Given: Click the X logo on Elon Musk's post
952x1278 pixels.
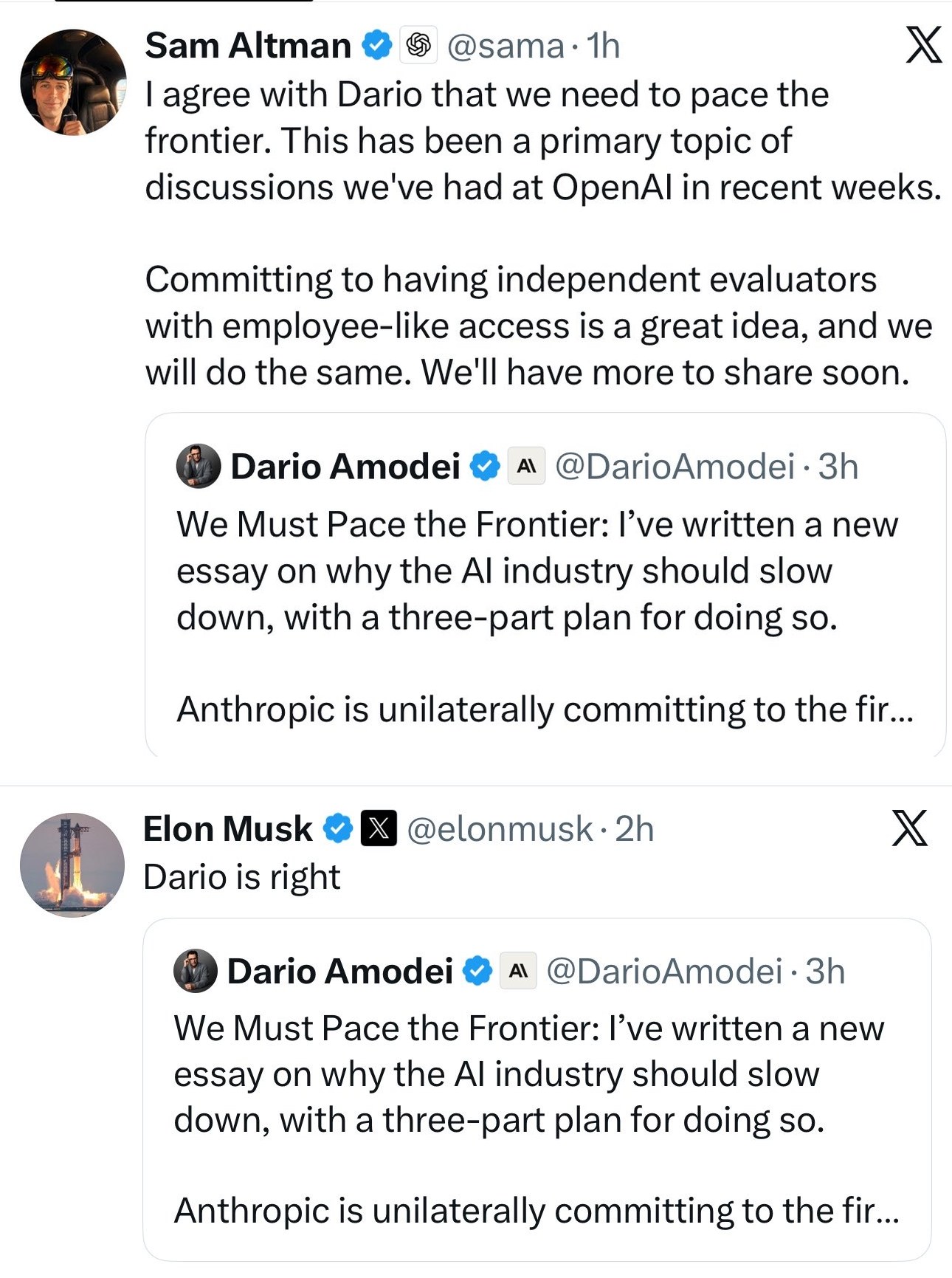Looking at the screenshot, I should (x=909, y=828).
